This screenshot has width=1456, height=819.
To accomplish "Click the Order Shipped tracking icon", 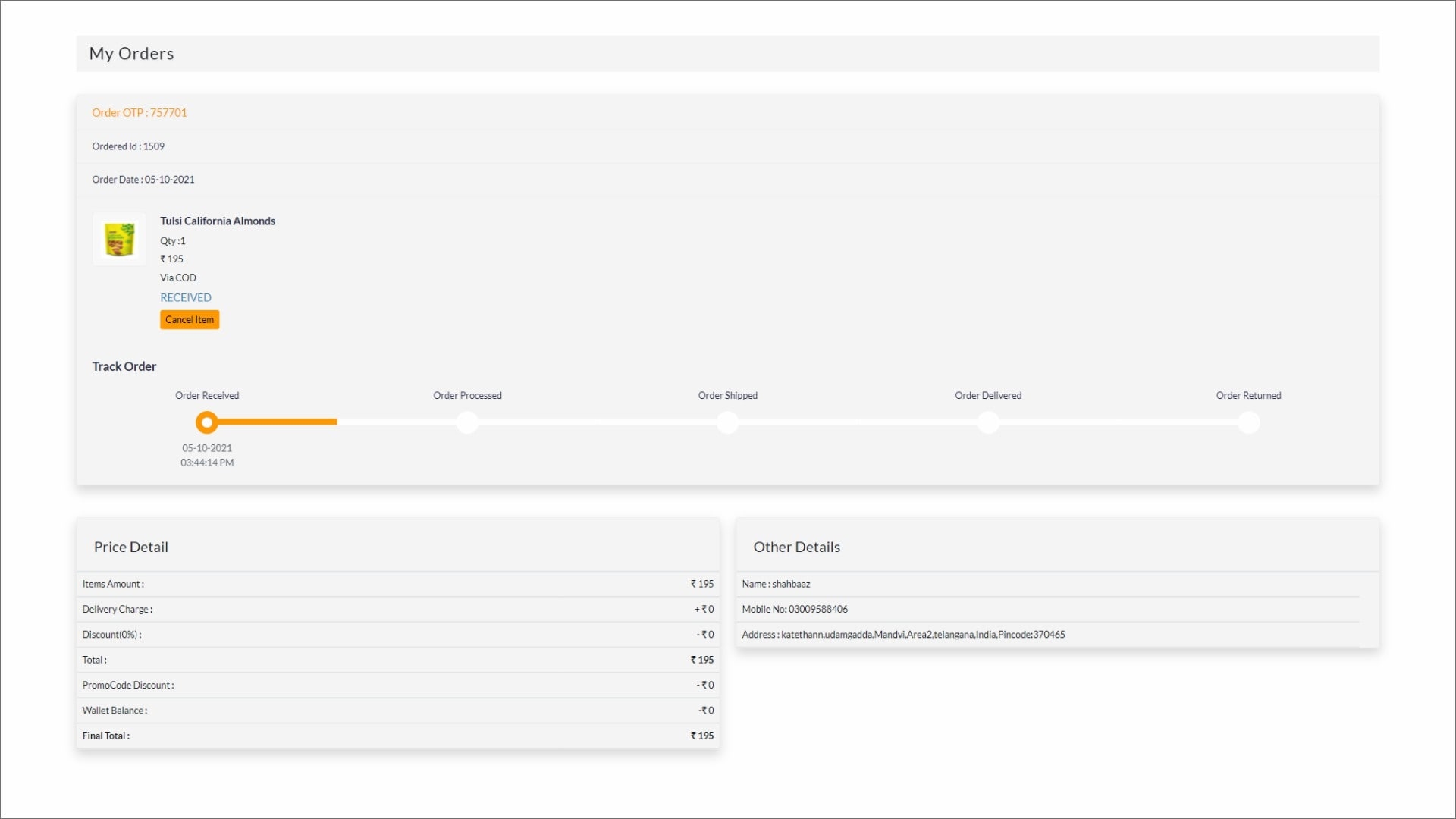I will tap(728, 422).
